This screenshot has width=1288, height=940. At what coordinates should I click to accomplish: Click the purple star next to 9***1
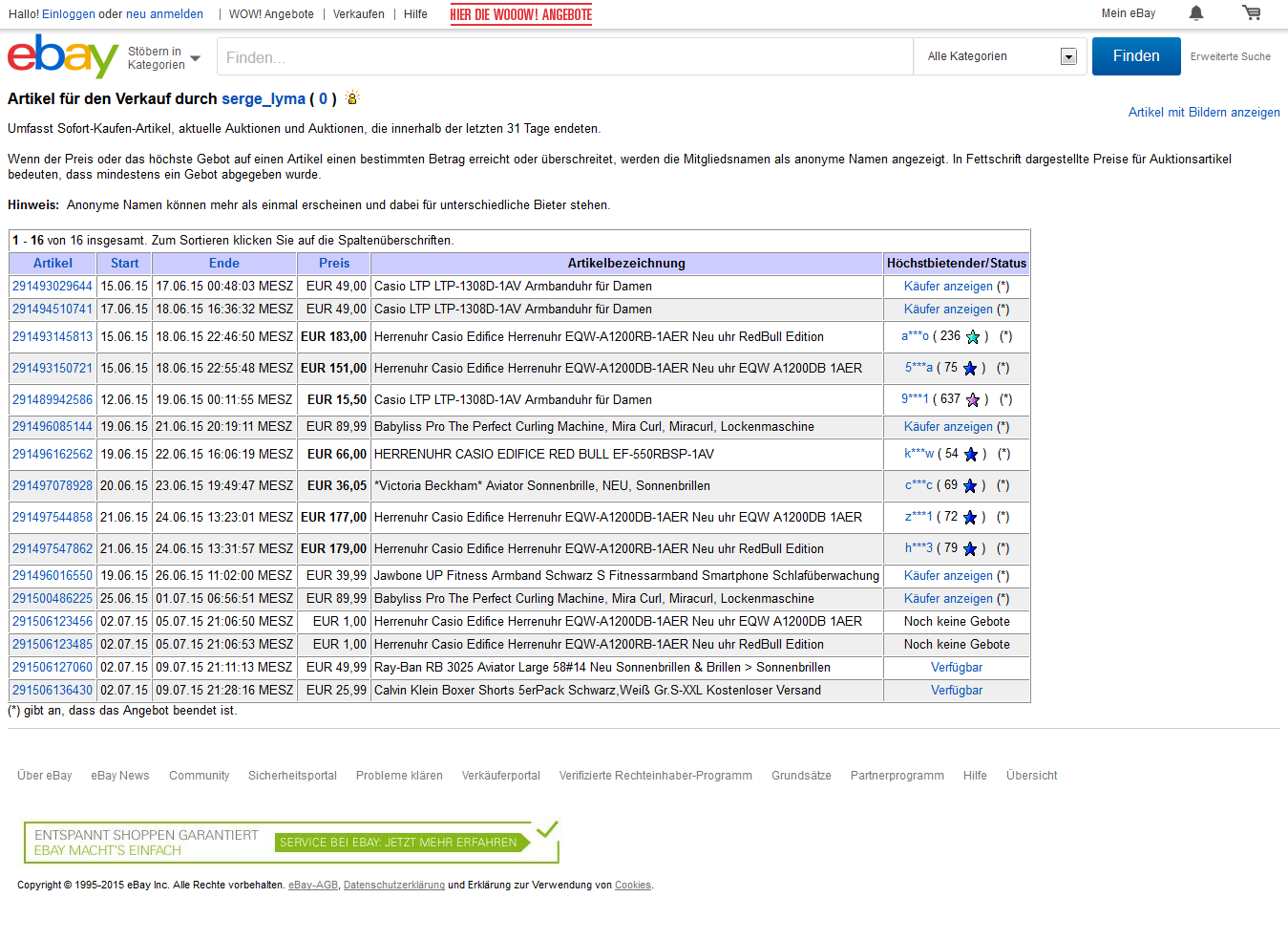tap(973, 399)
